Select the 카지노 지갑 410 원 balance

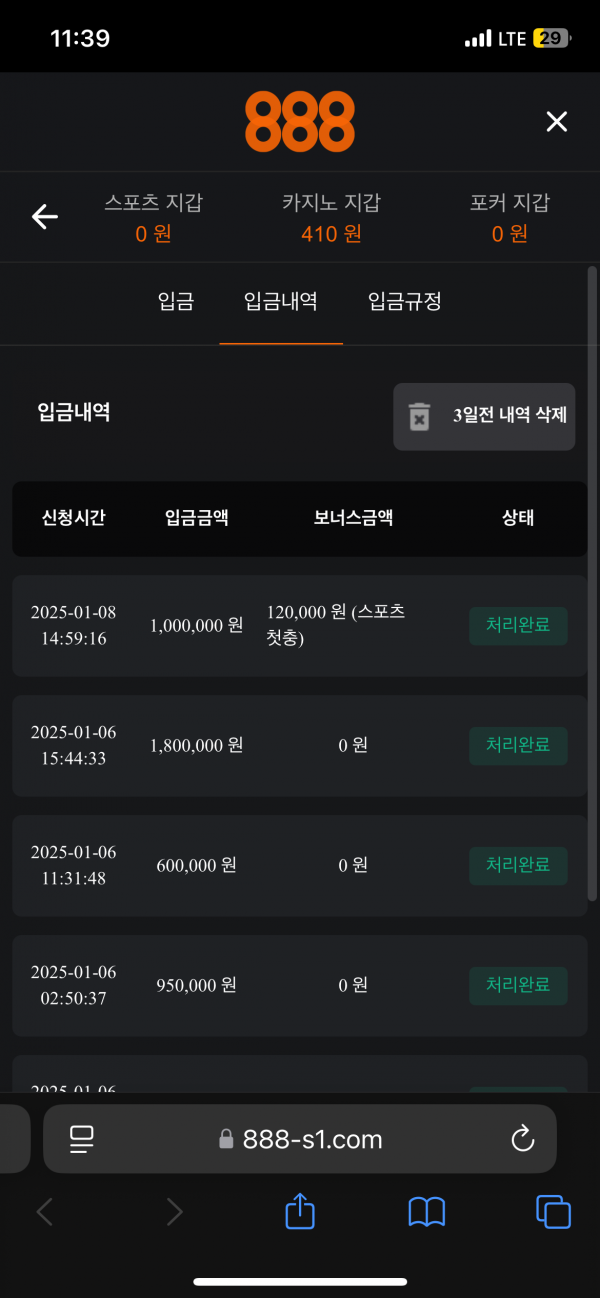pyautogui.click(x=331, y=218)
